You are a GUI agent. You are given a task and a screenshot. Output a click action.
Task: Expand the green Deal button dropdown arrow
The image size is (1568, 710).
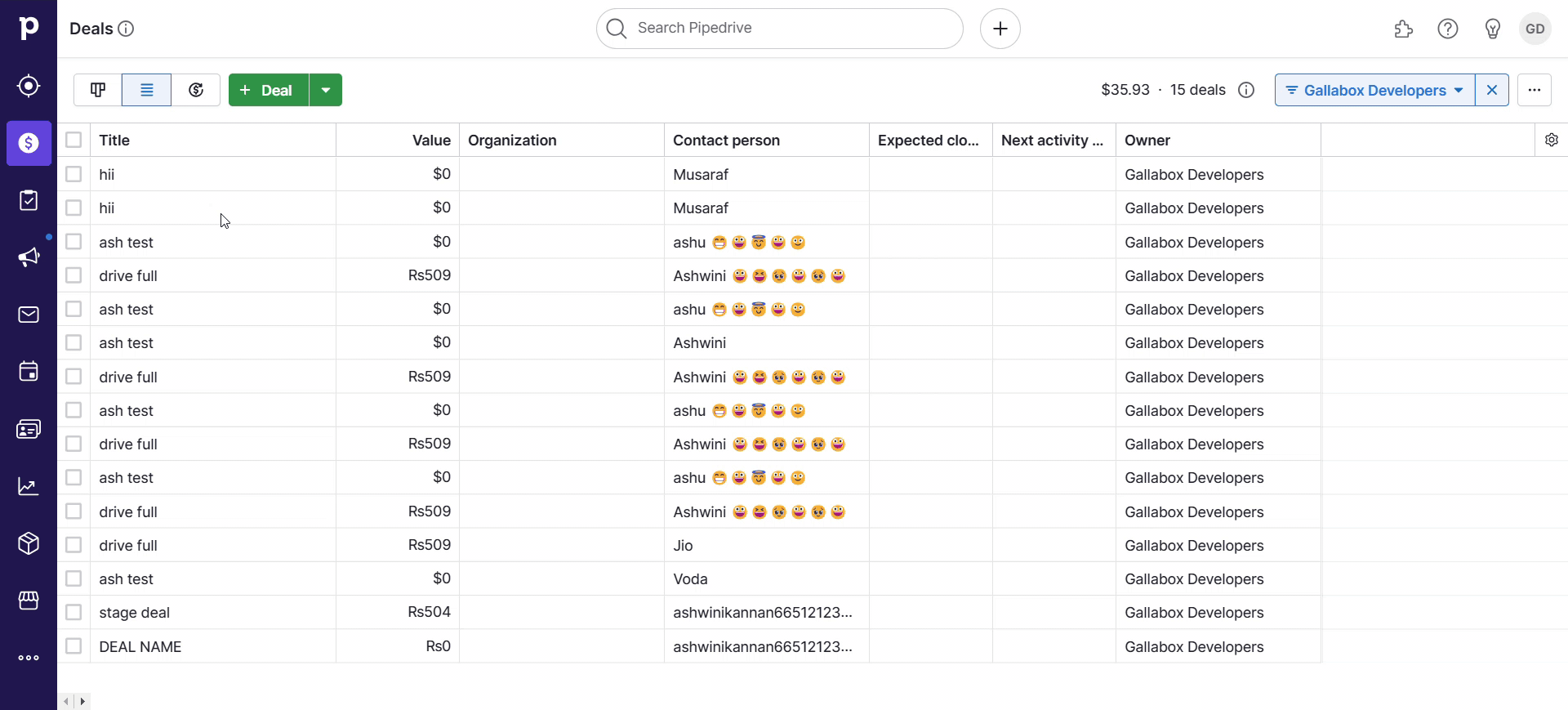pyautogui.click(x=326, y=90)
